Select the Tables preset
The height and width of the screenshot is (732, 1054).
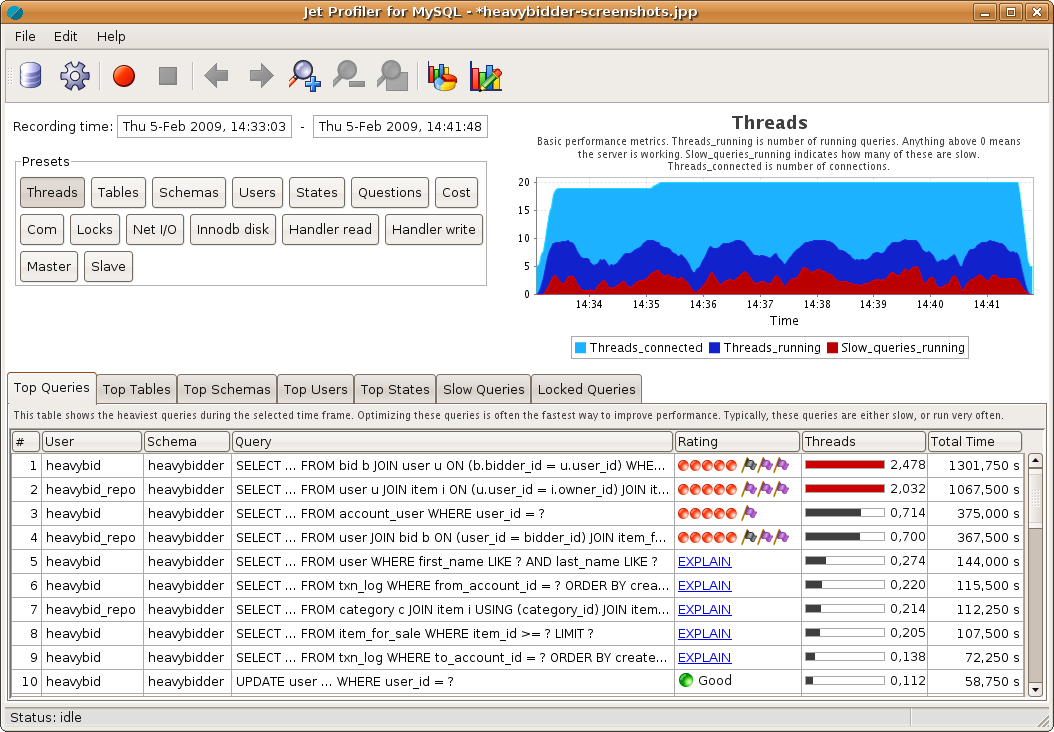[x=118, y=192]
